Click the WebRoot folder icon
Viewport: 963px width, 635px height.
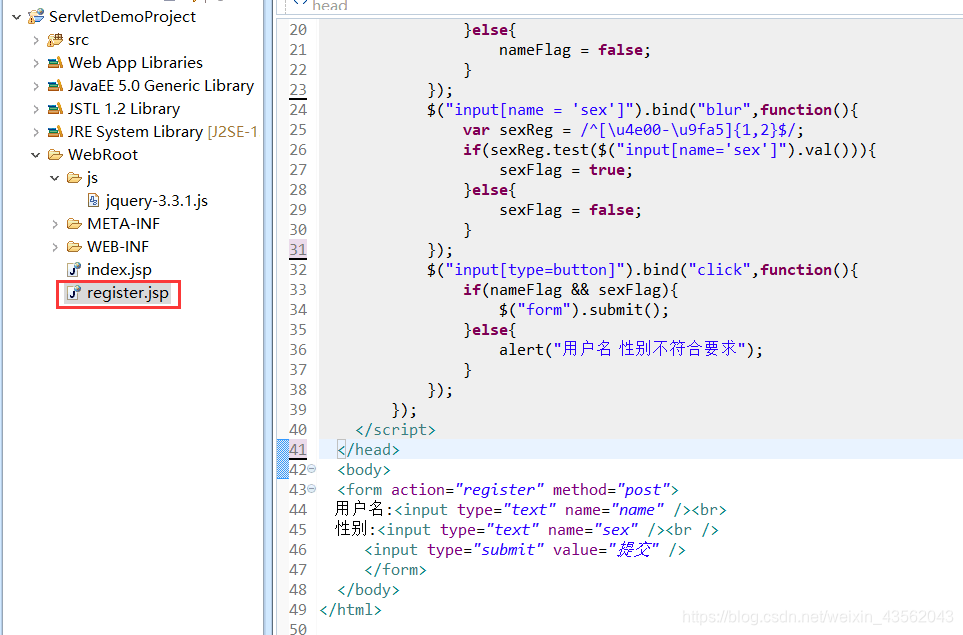pos(55,155)
